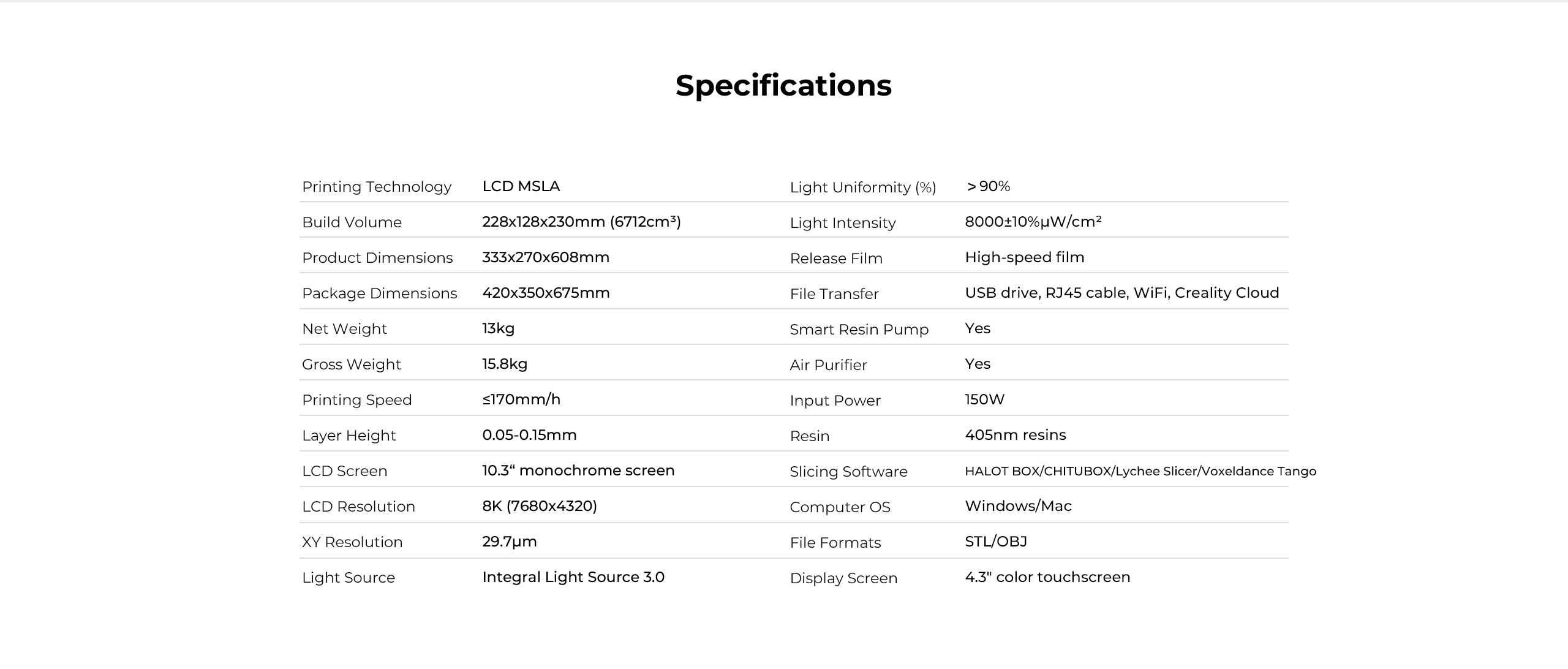Click the 8K (7680x4320) resolution value
This screenshot has height=669, width=1568.
pos(539,506)
